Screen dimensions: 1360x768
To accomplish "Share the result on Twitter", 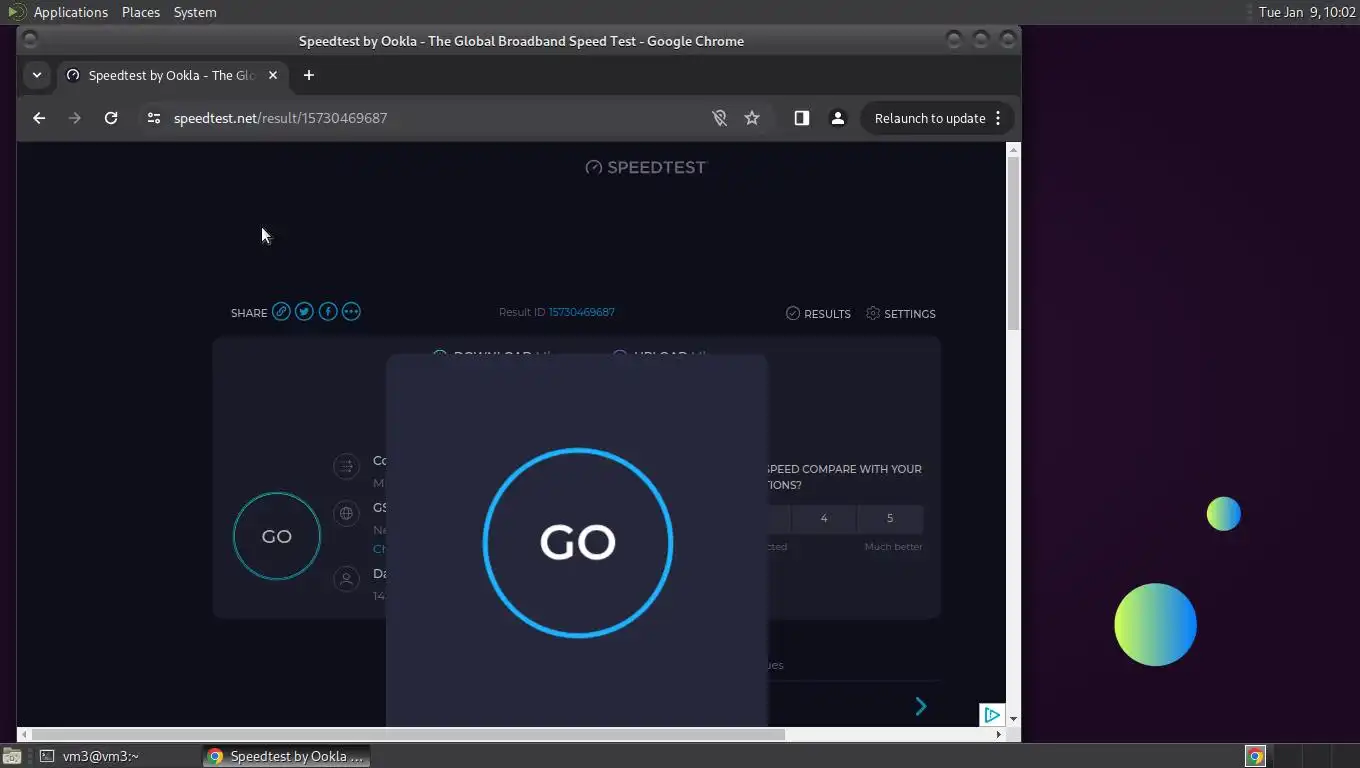I will (304, 312).
